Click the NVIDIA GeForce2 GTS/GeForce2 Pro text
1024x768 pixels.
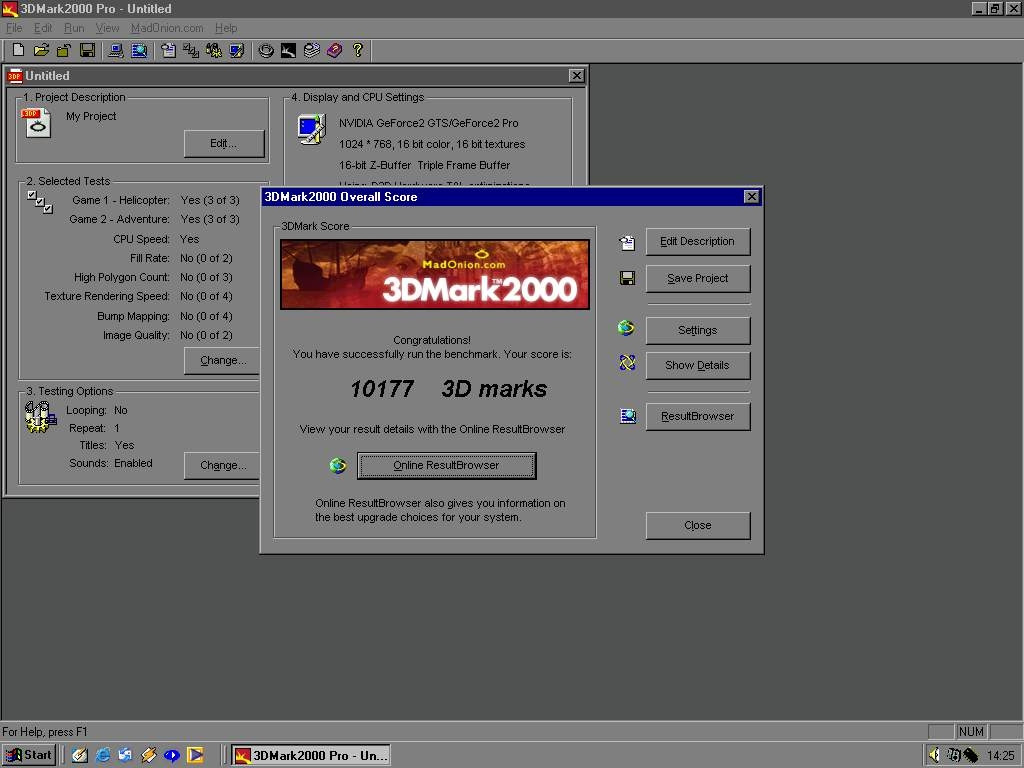coord(428,123)
